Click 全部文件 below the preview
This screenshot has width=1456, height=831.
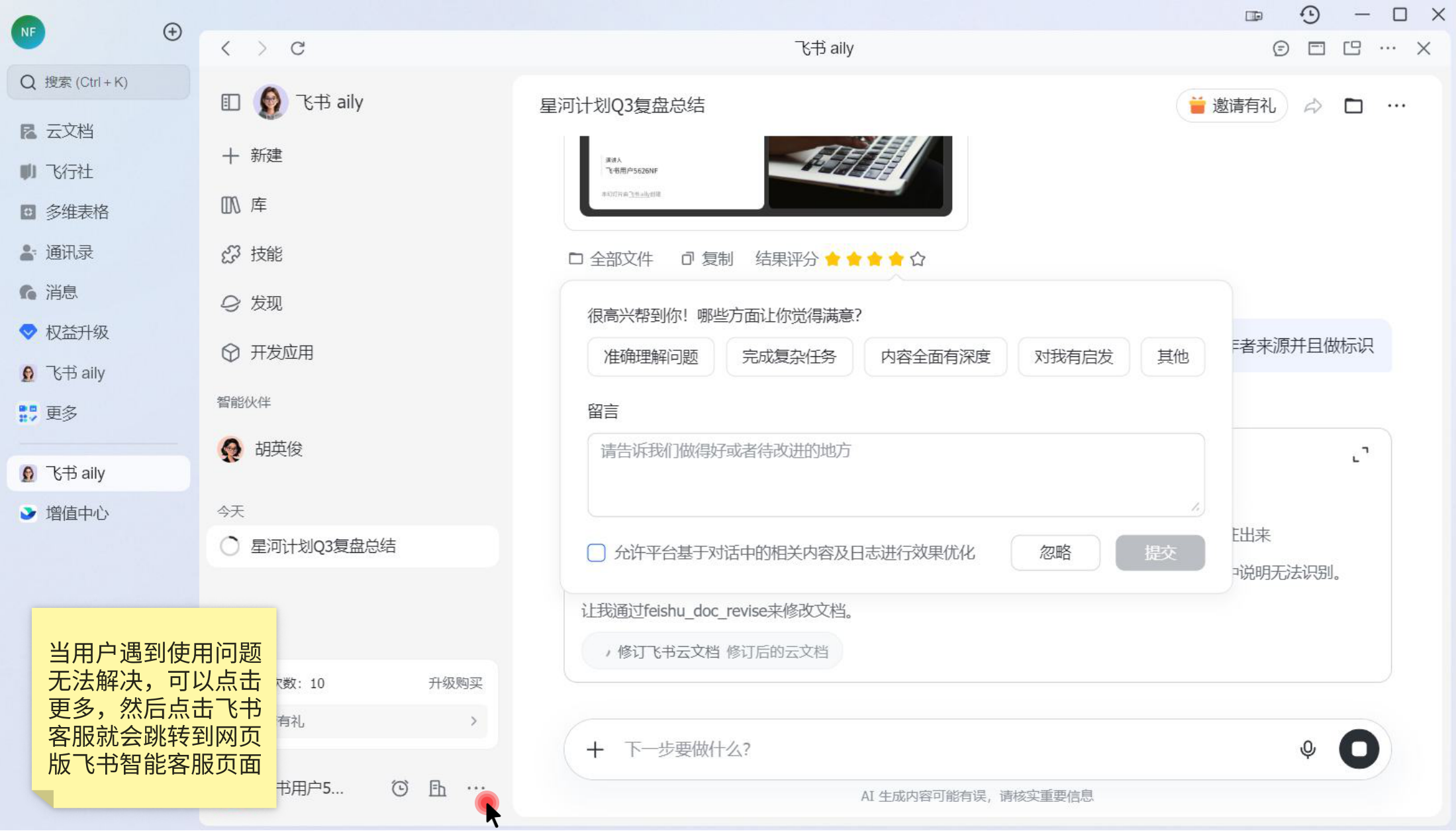coord(611,259)
